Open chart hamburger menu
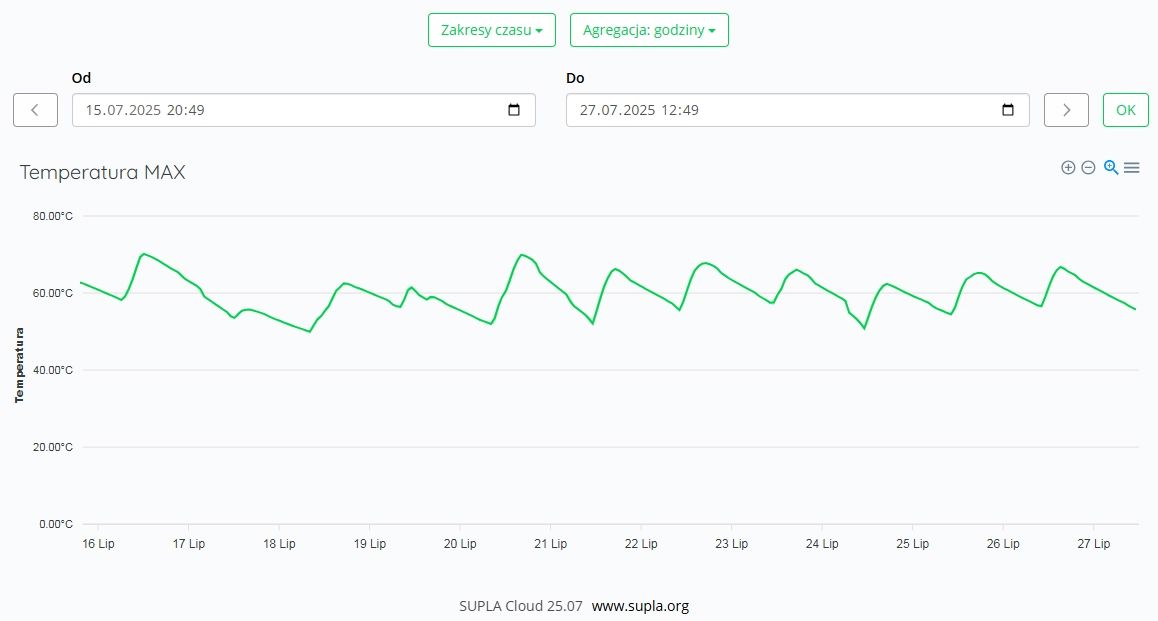The width and height of the screenshot is (1158, 621). [1131, 168]
